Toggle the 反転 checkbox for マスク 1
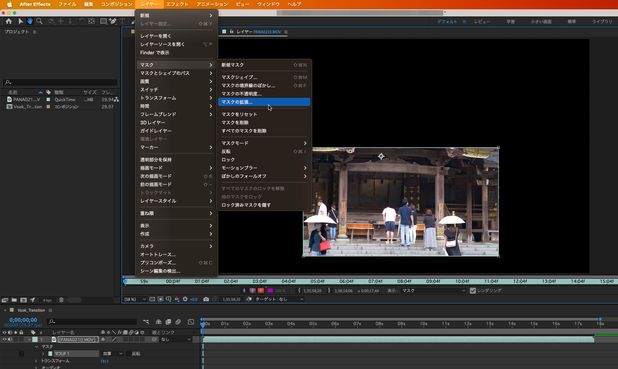The height and width of the screenshot is (369, 618). pos(129,354)
